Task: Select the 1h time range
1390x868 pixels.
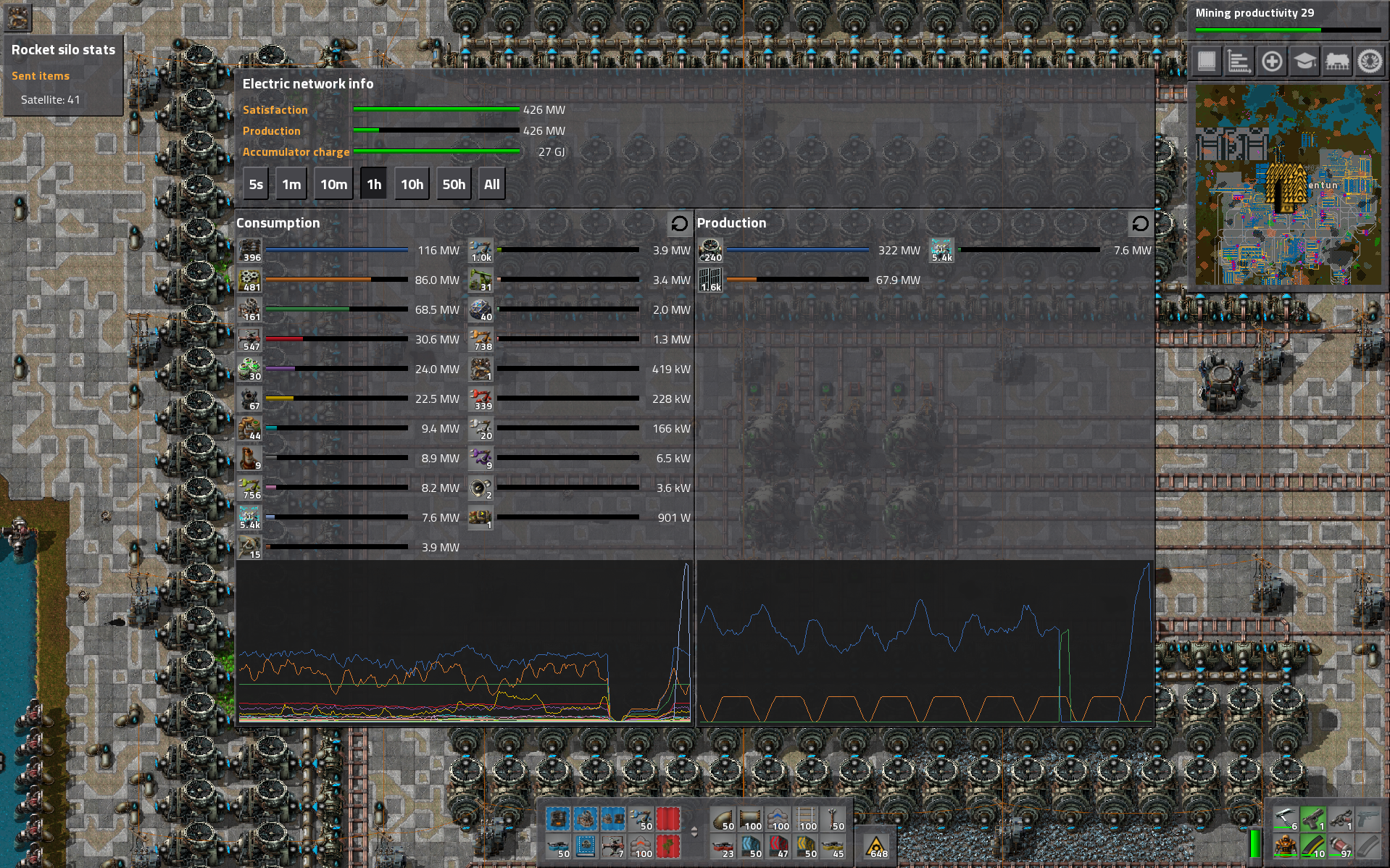Action: coord(374,184)
